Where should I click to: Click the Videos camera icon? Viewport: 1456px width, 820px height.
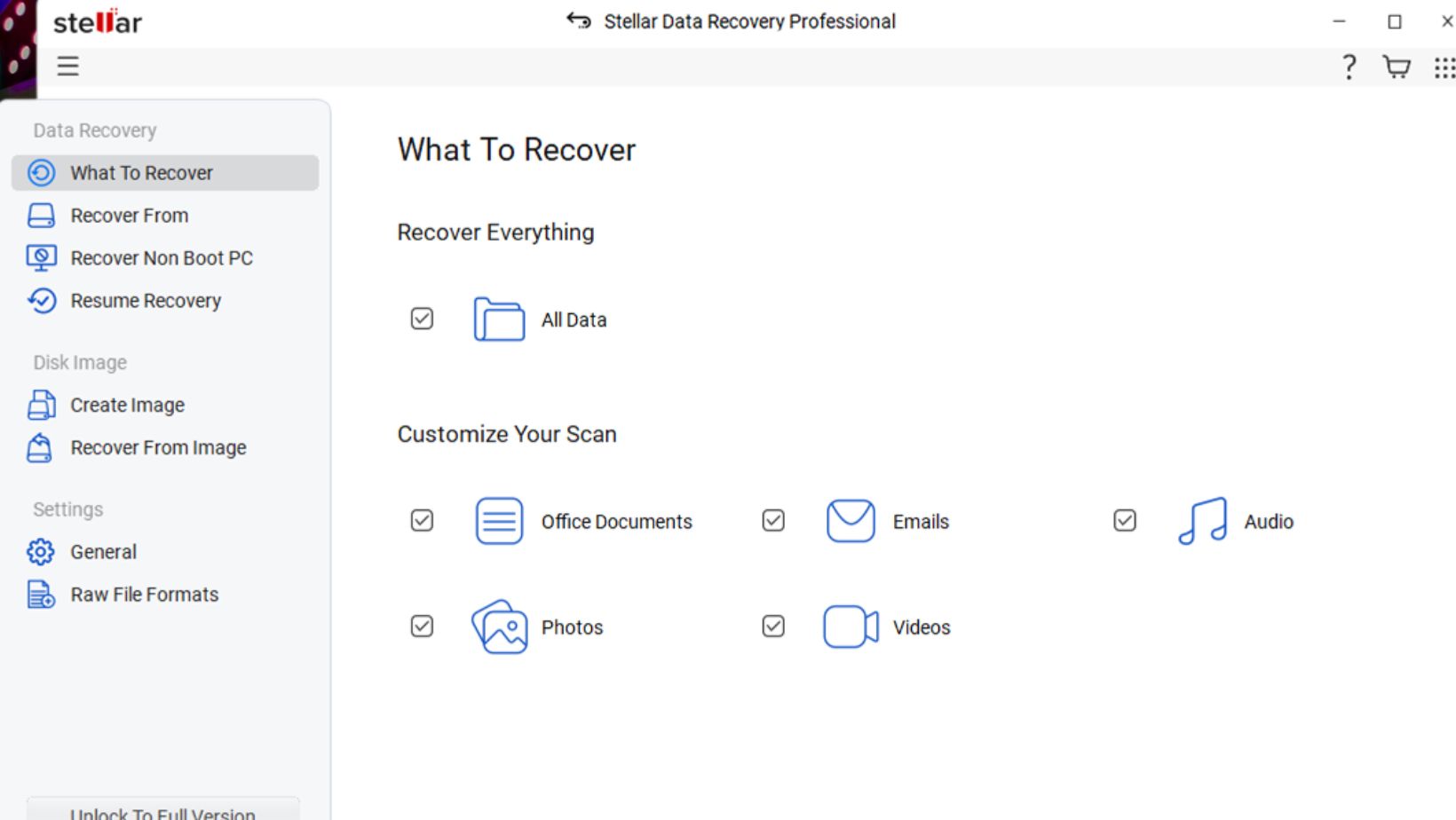pyautogui.click(x=851, y=627)
